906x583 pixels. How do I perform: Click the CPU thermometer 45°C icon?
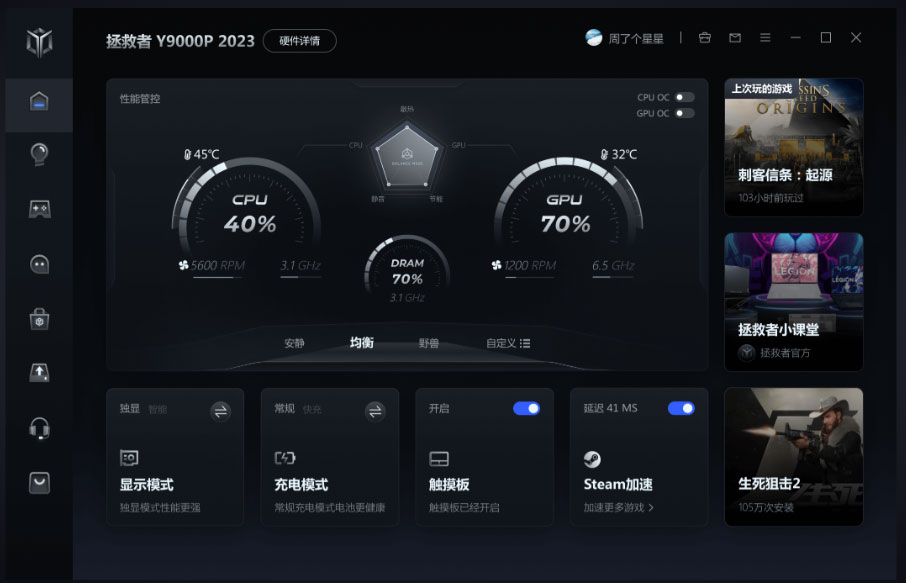click(187, 154)
